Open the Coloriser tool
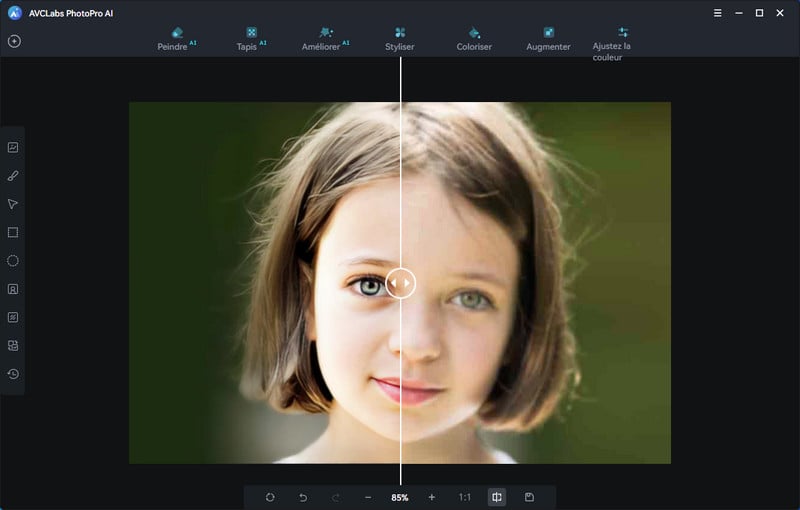The height and width of the screenshot is (510, 800). [474, 39]
